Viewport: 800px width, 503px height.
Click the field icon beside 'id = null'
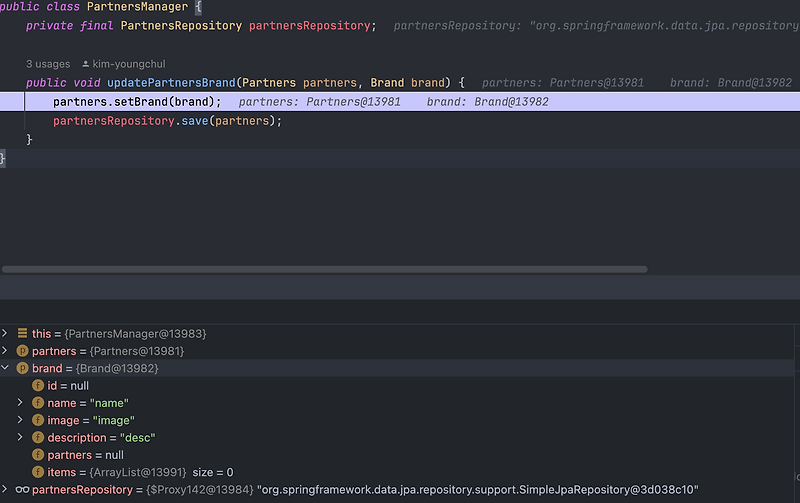pyautogui.click(x=38, y=386)
